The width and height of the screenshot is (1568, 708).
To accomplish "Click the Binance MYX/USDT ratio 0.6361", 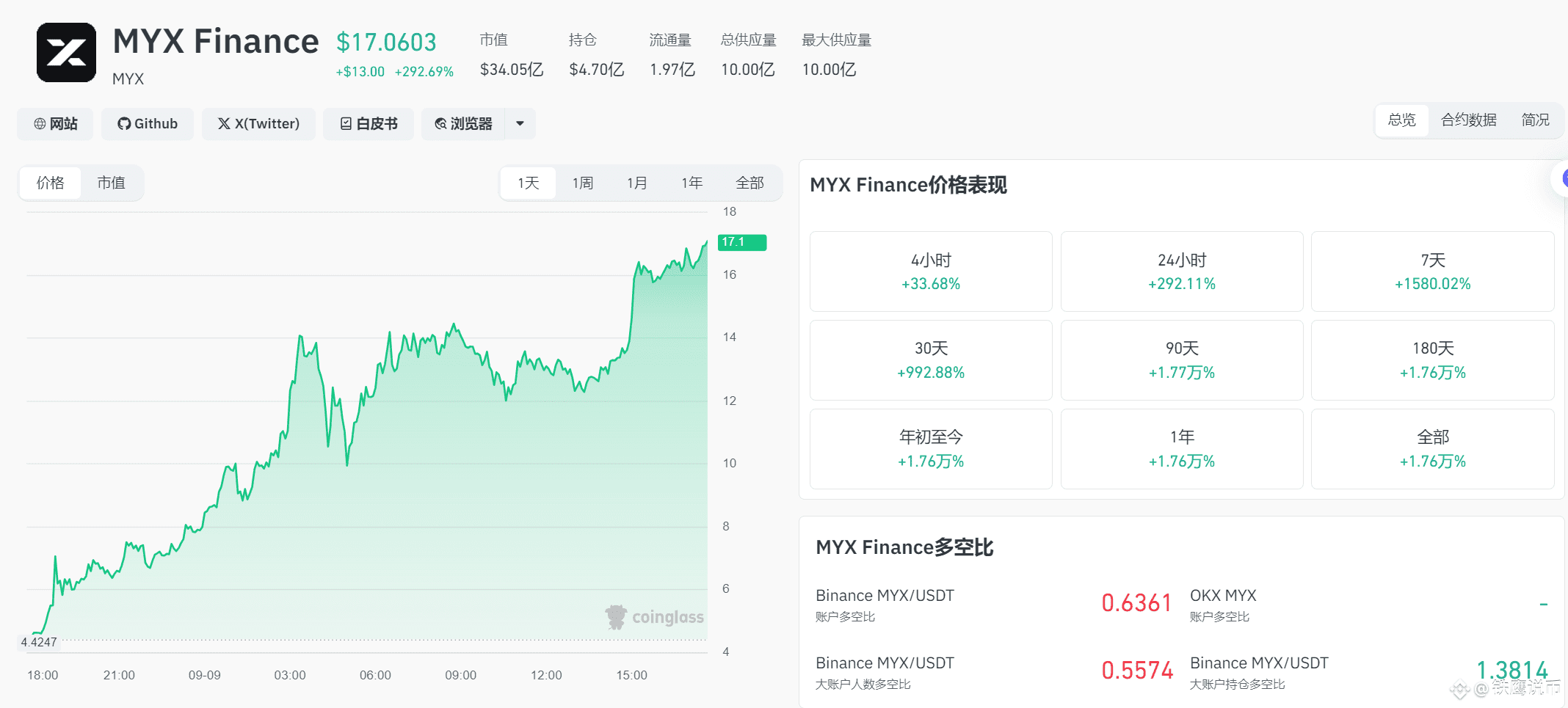I will pos(1136,602).
